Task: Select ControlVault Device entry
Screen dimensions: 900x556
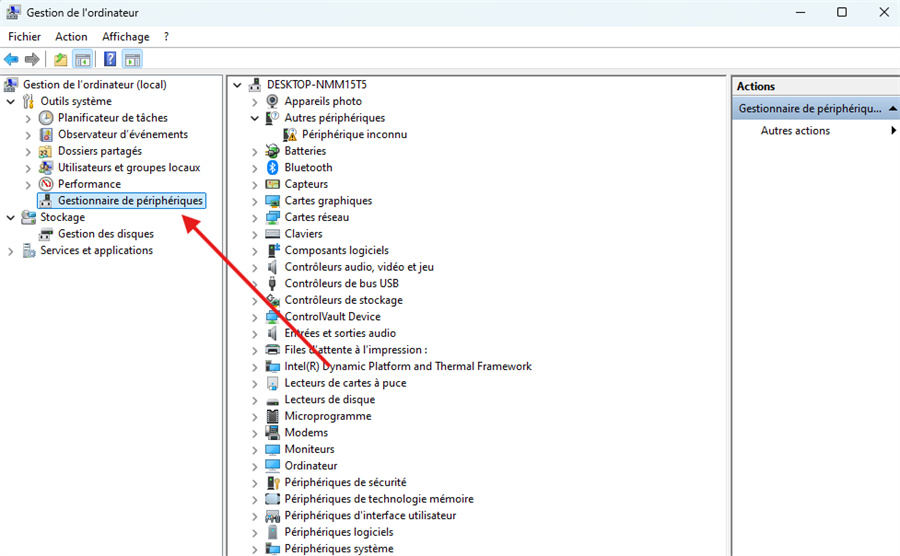Action: 332,317
